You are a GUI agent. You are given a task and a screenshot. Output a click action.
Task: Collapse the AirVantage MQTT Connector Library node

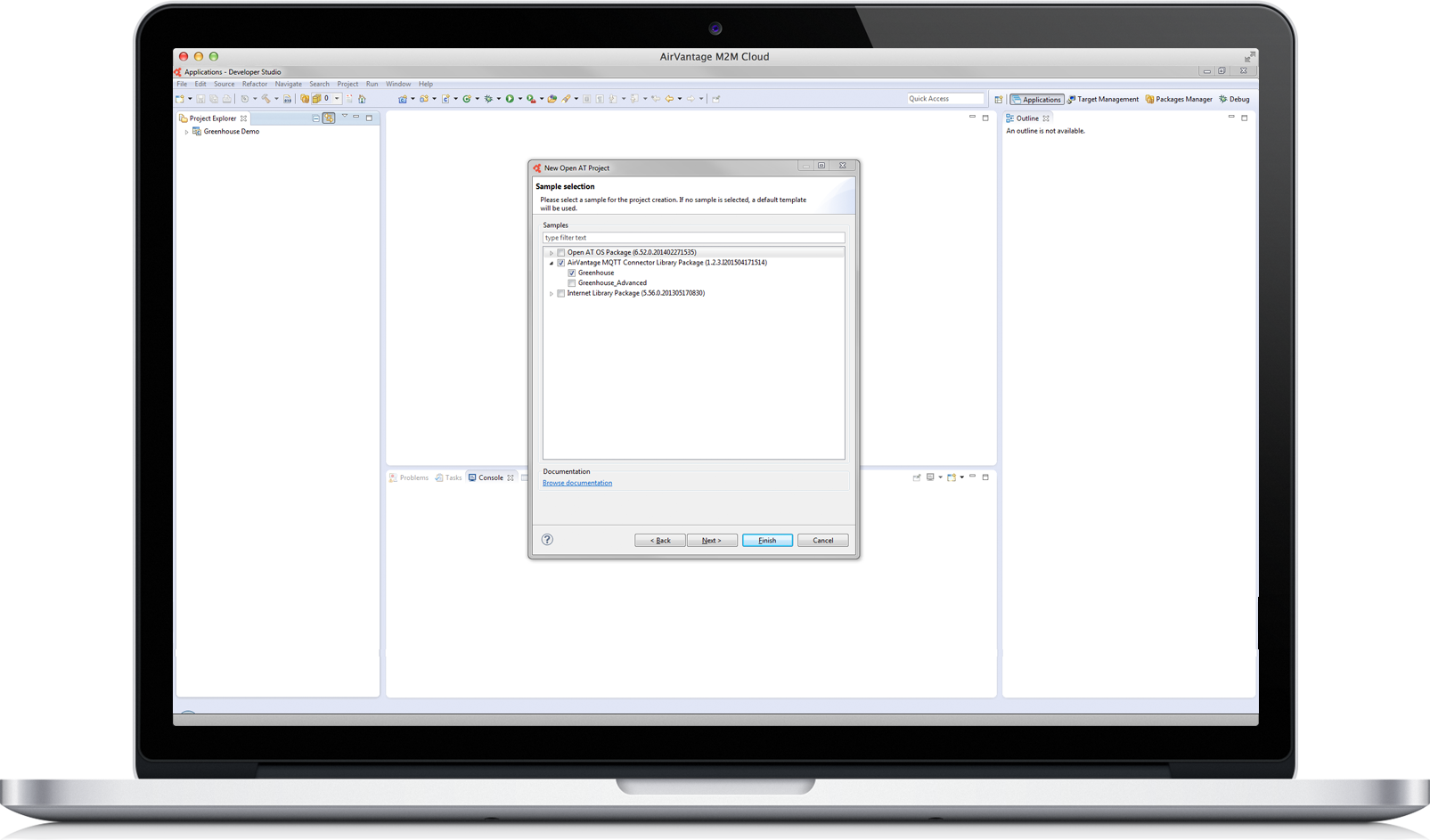click(552, 263)
